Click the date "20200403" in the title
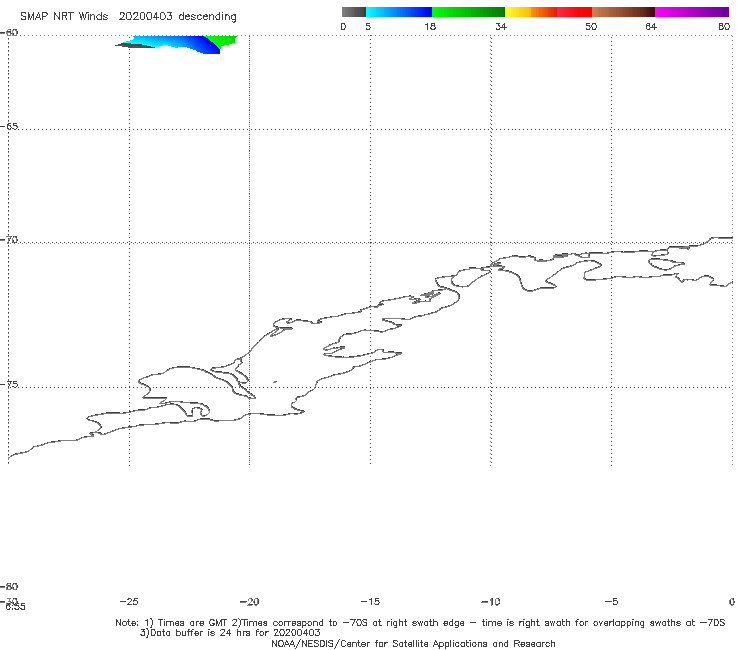 (145, 17)
